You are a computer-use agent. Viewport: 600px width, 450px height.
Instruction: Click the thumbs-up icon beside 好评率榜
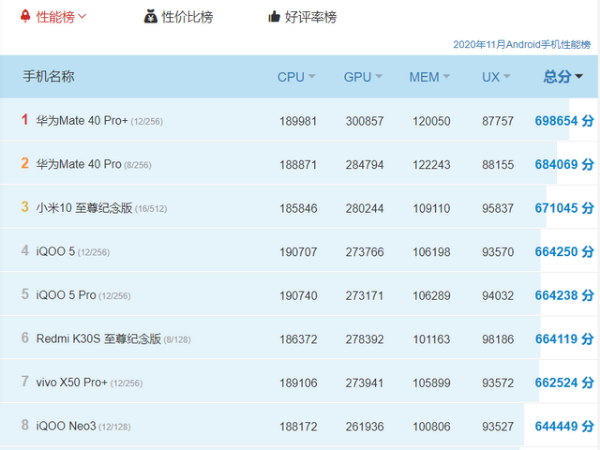pos(274,17)
